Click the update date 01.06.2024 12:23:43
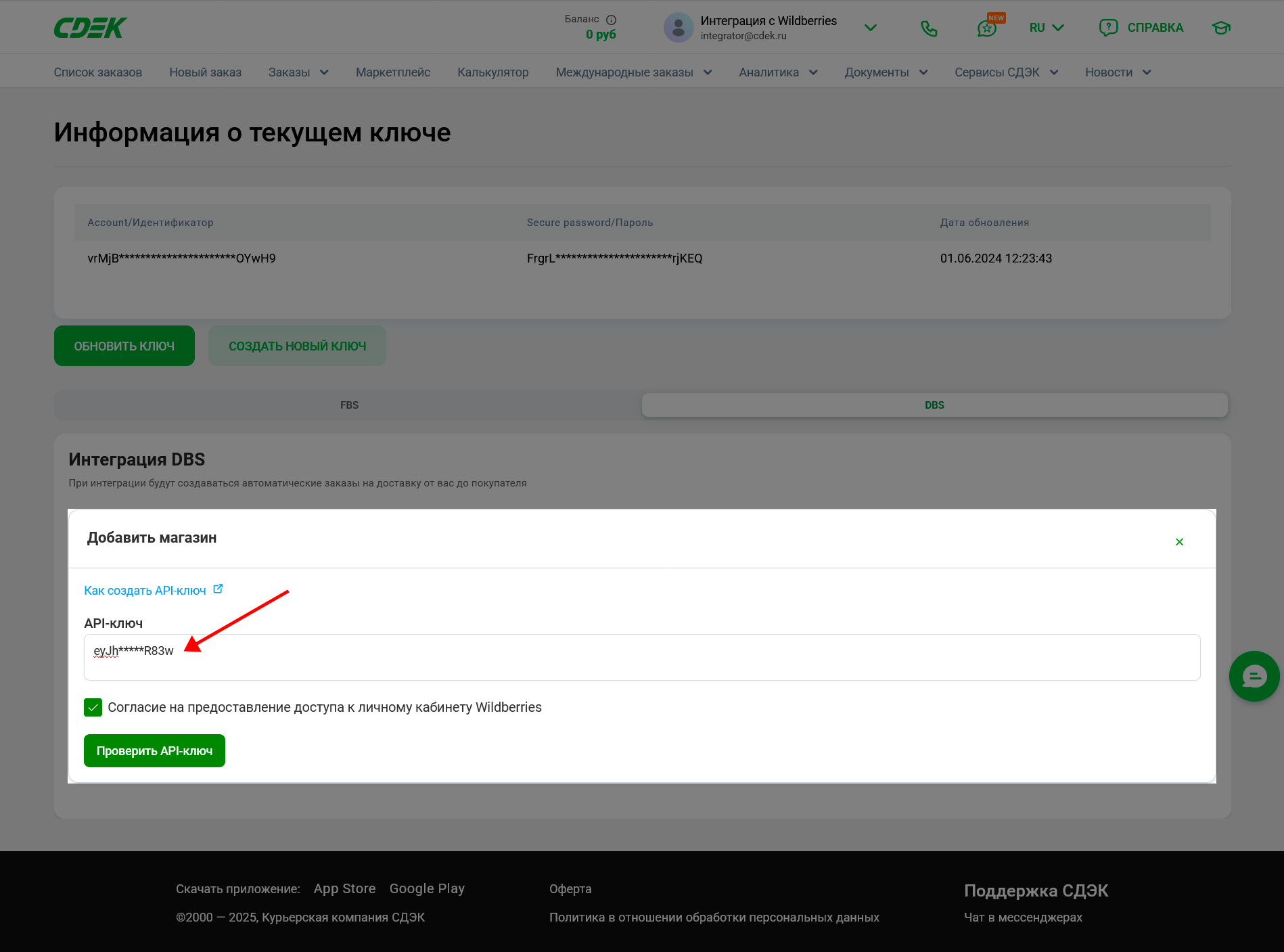This screenshot has height=952, width=1284. (x=996, y=258)
